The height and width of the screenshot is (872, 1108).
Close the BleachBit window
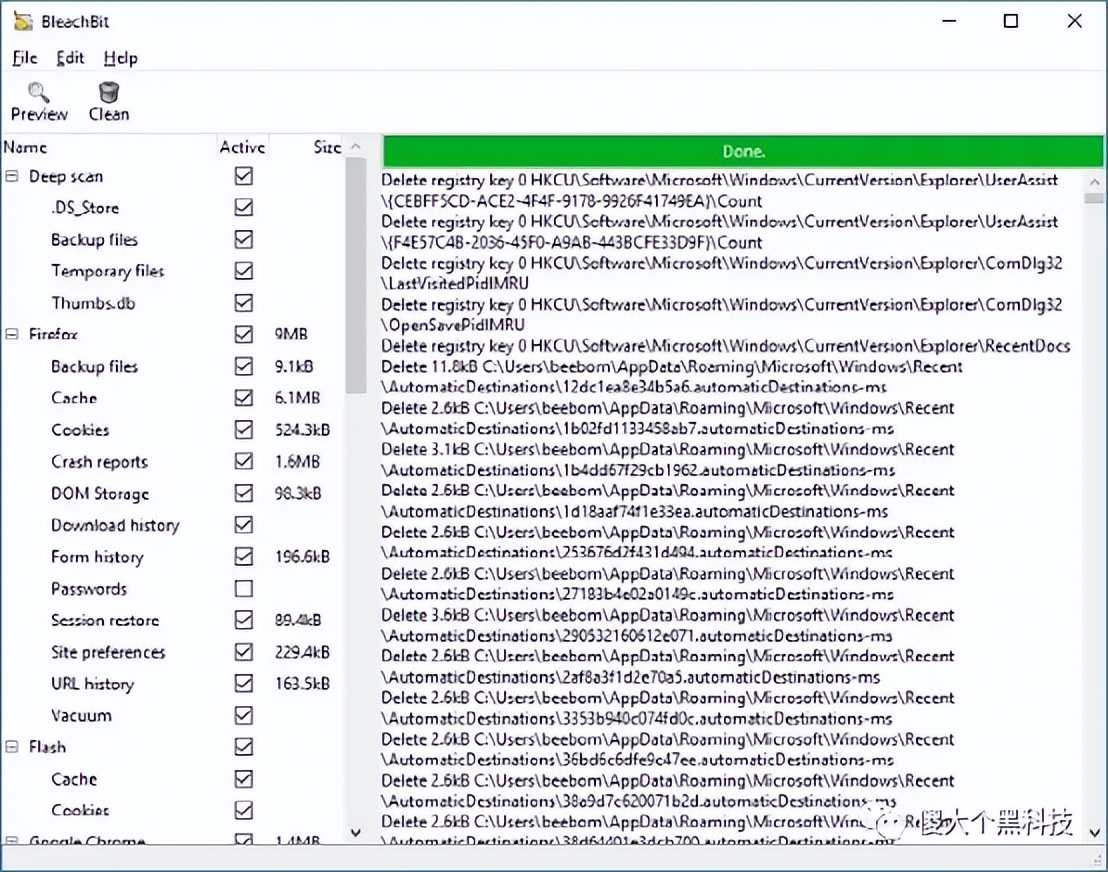1075,21
